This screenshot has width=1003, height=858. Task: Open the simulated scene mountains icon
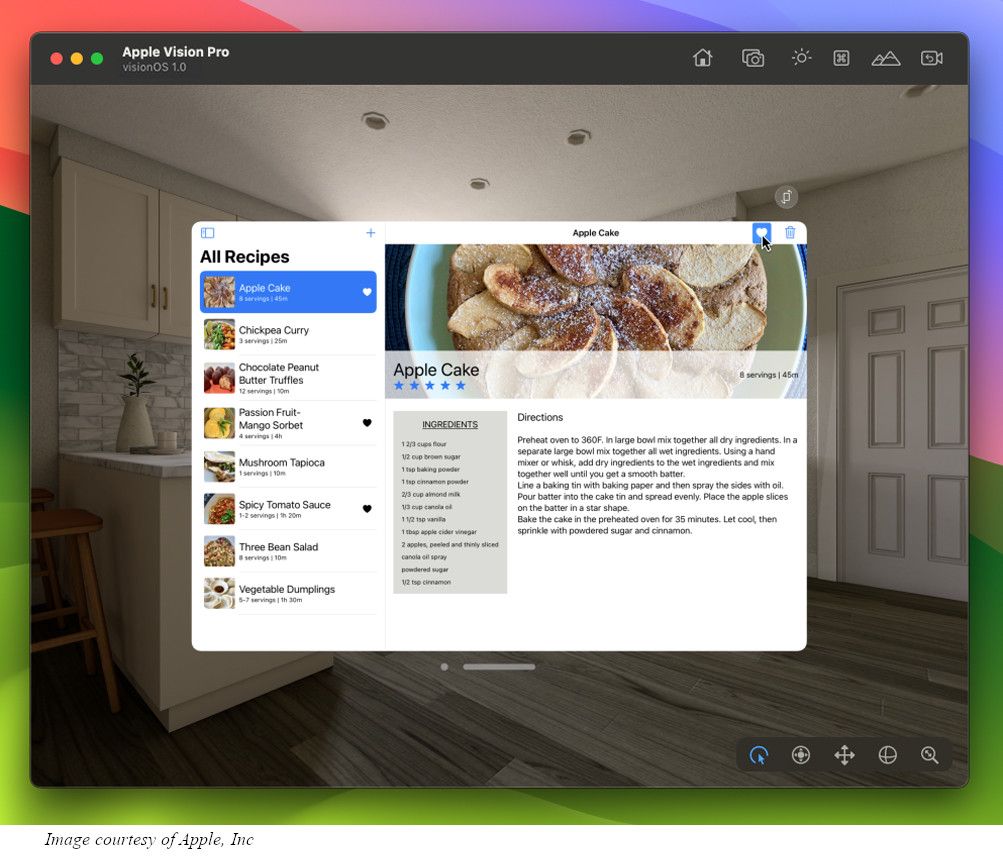click(886, 59)
